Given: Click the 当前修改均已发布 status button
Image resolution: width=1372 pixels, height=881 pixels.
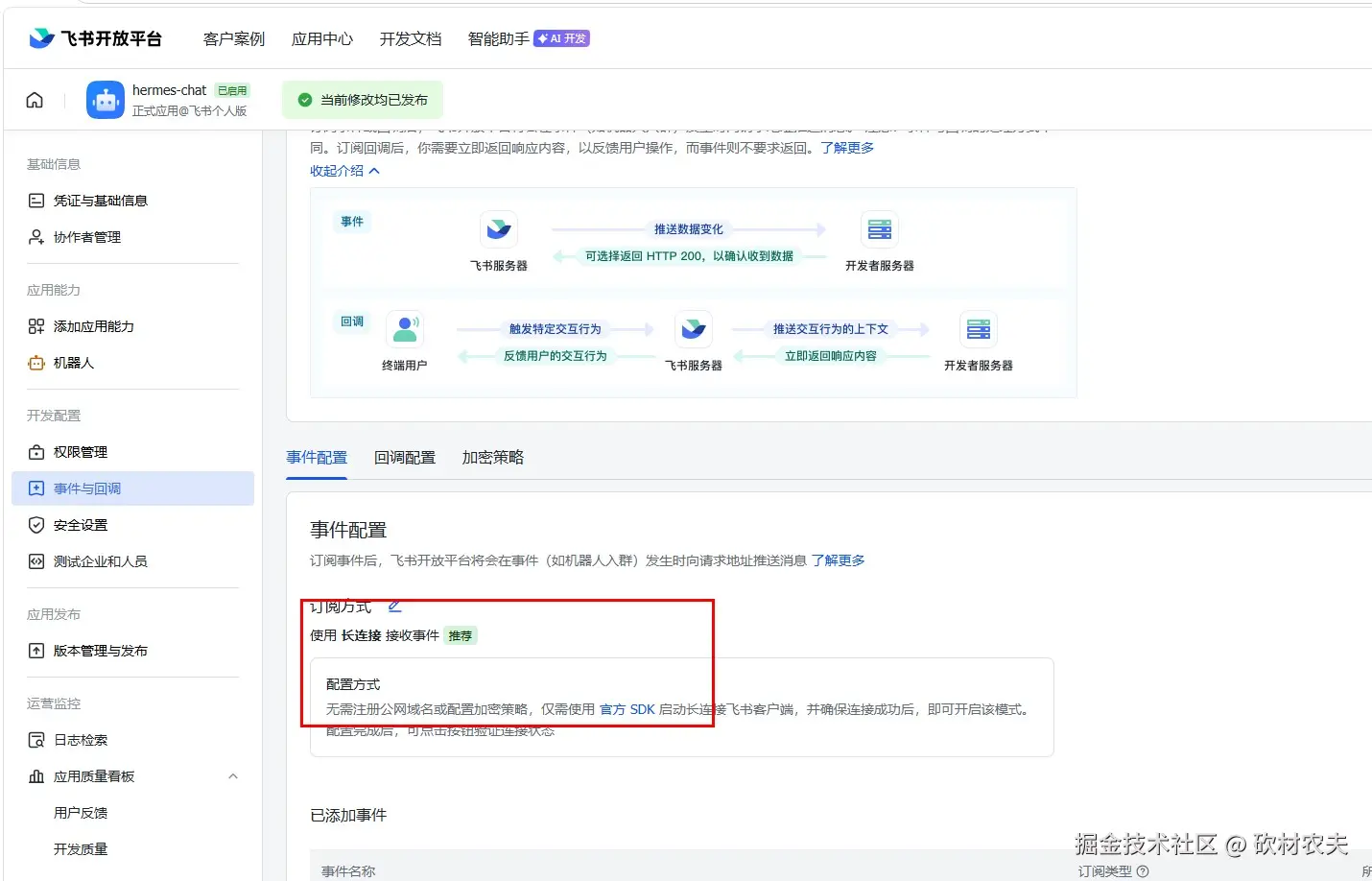Looking at the screenshot, I should point(363,100).
